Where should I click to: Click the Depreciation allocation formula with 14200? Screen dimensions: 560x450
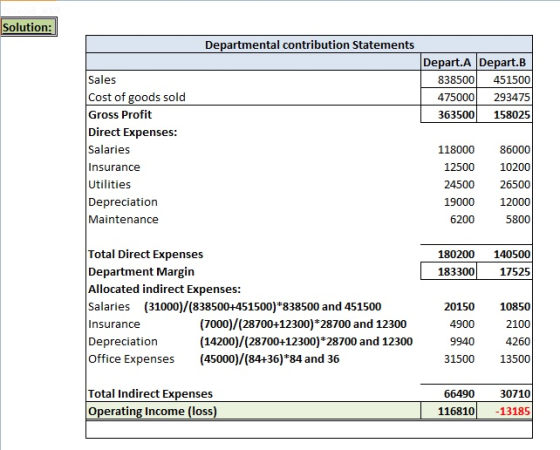coord(306,341)
